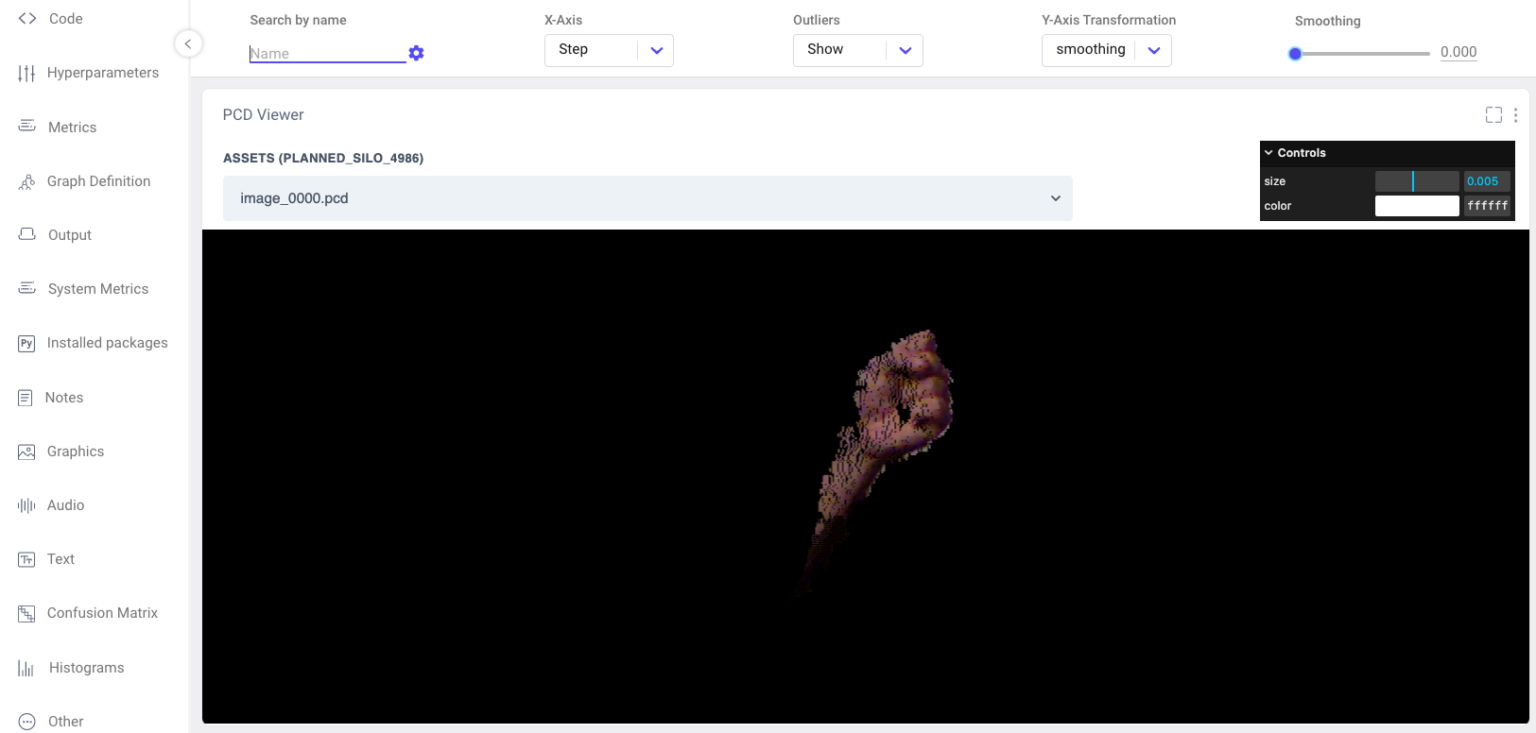Open the Metrics section
The width and height of the screenshot is (1536, 733).
click(x=72, y=127)
